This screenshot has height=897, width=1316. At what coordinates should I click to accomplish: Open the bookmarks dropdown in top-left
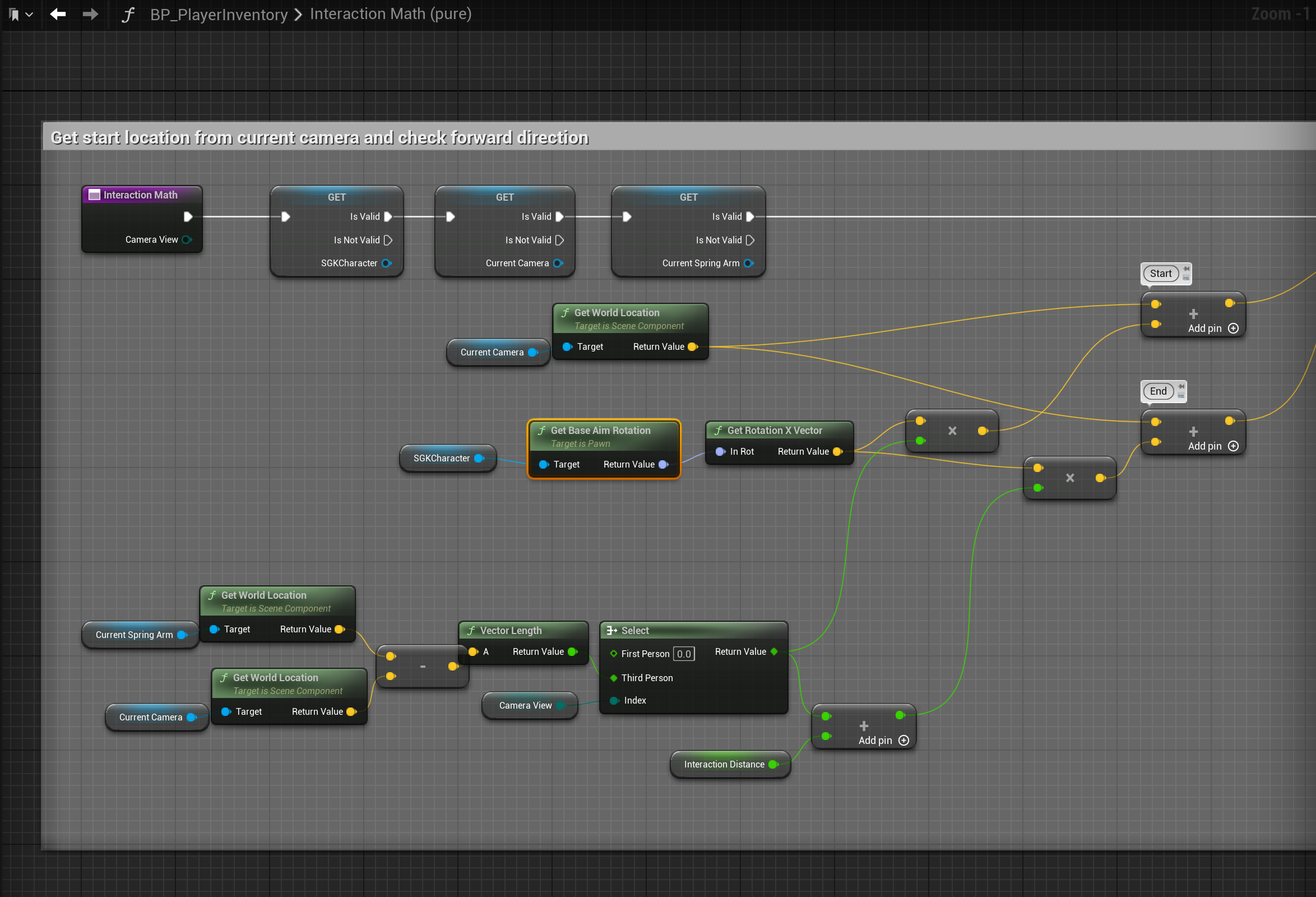[21, 15]
